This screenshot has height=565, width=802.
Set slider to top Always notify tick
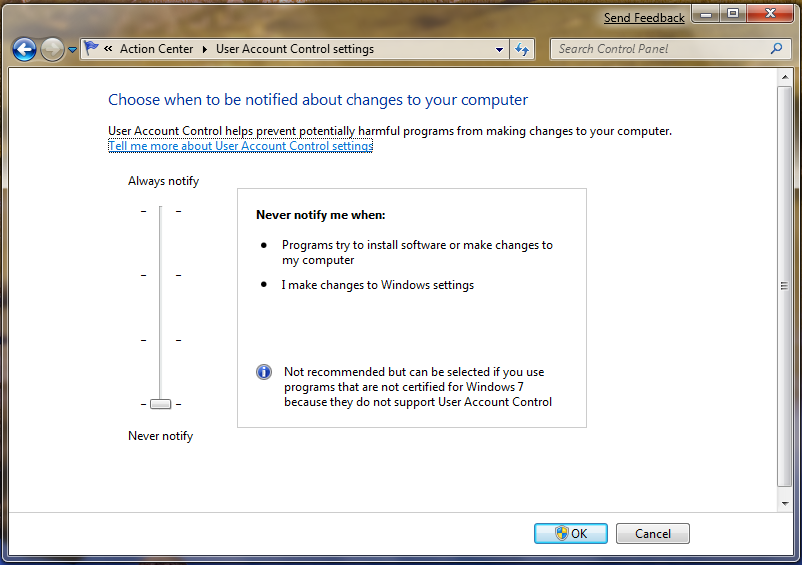[160, 211]
